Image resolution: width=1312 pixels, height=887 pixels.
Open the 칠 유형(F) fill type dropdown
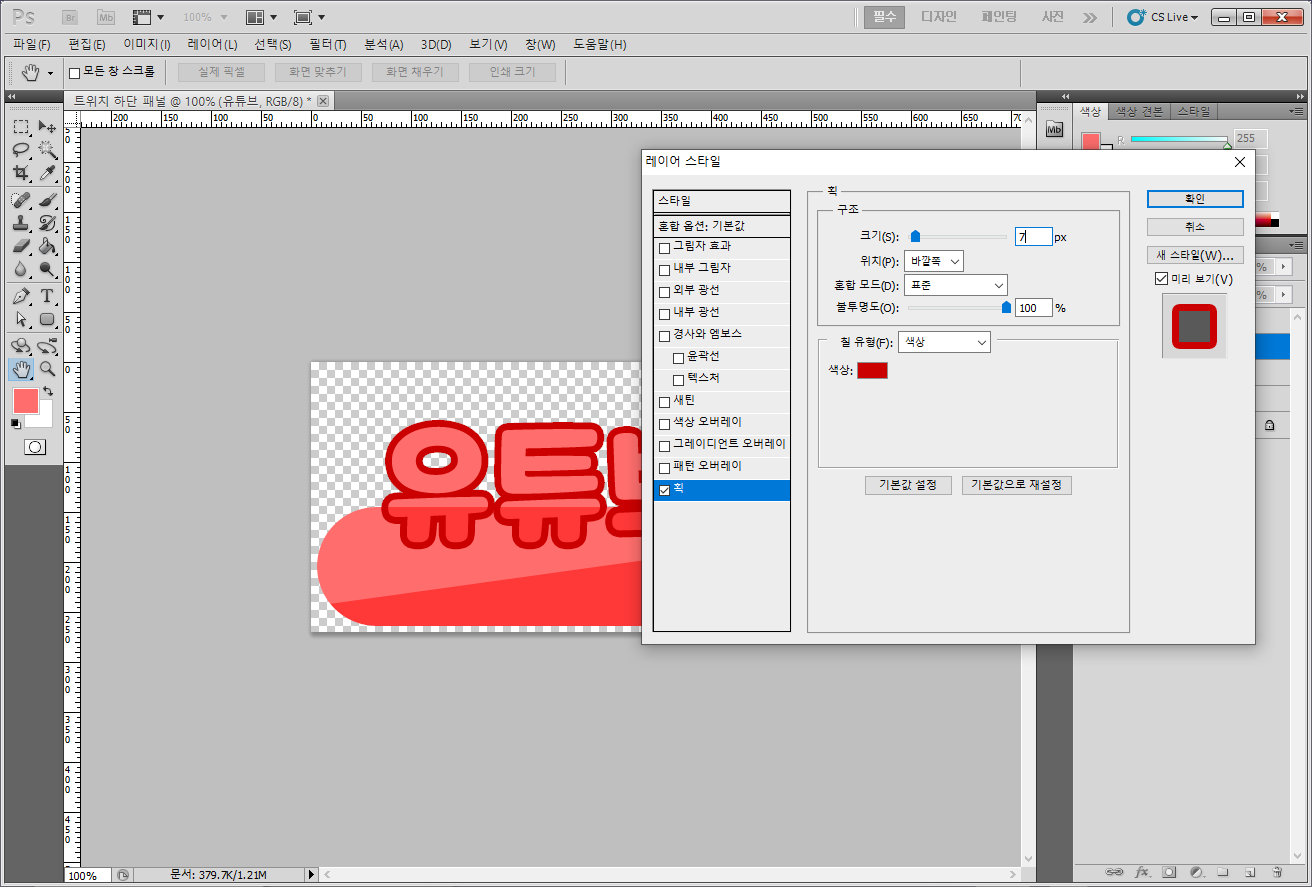pos(944,342)
